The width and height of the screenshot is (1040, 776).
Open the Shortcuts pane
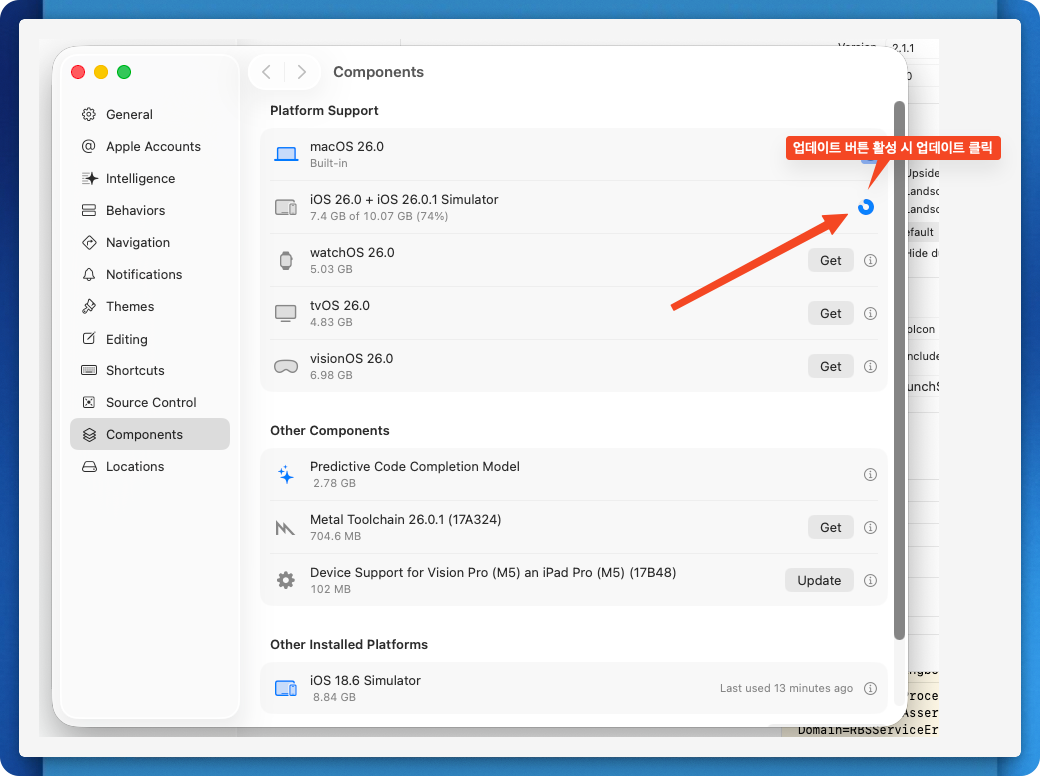tap(150, 370)
